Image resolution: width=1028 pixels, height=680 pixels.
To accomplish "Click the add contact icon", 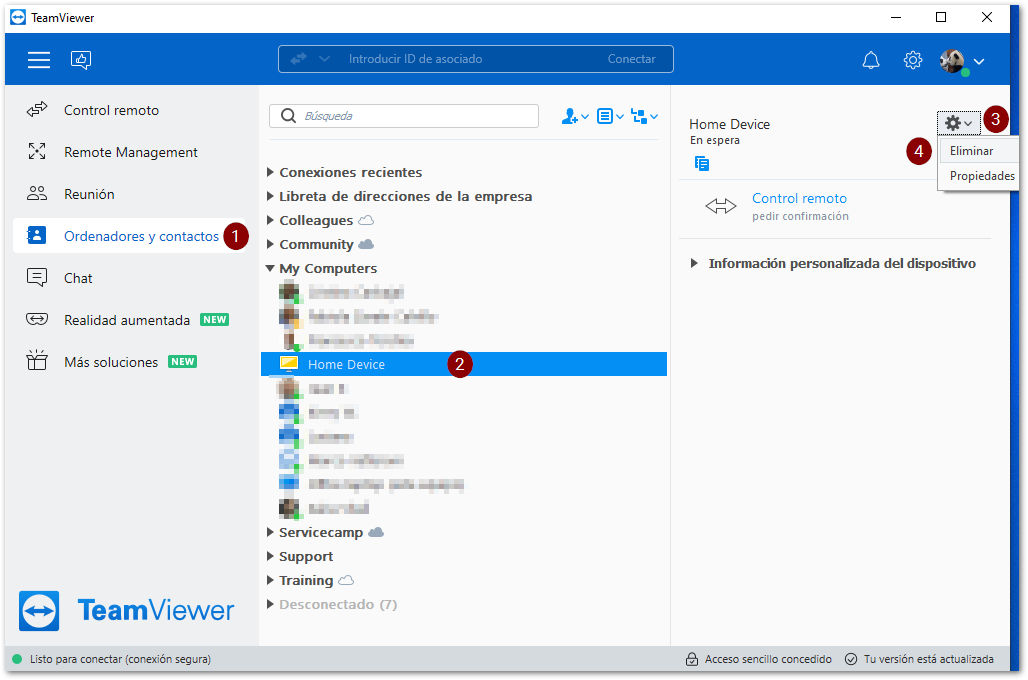I will 574,116.
